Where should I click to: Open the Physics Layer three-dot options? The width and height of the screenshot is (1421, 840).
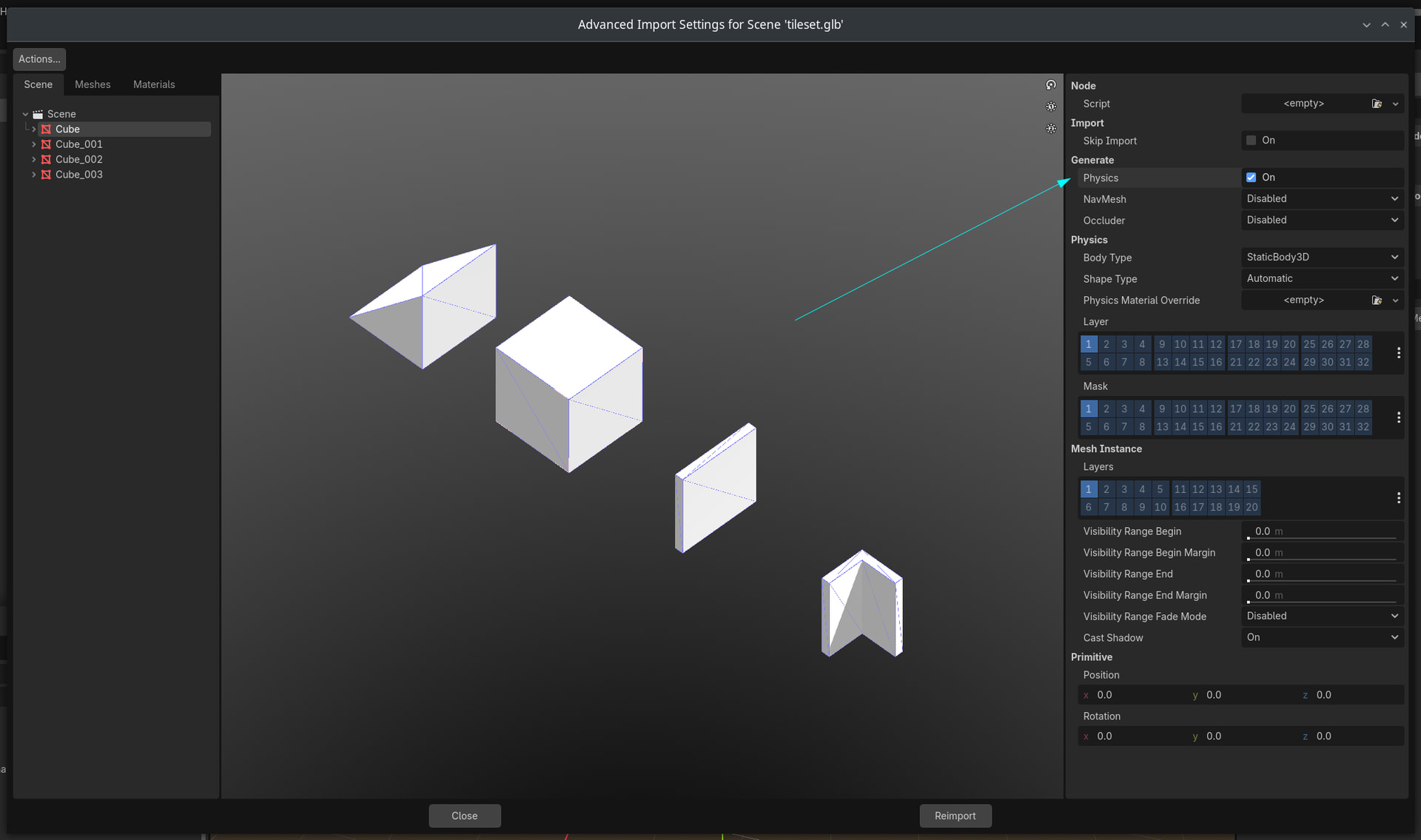pos(1398,353)
